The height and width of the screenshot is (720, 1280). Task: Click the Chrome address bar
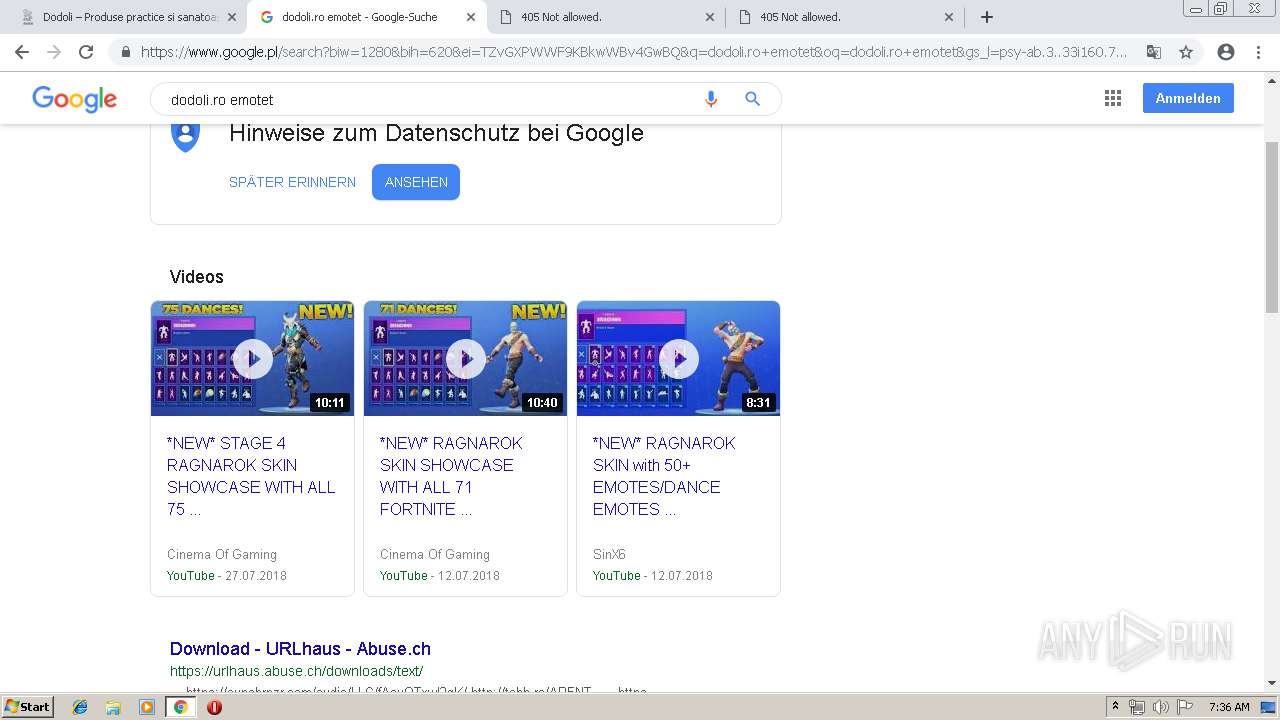[634, 52]
